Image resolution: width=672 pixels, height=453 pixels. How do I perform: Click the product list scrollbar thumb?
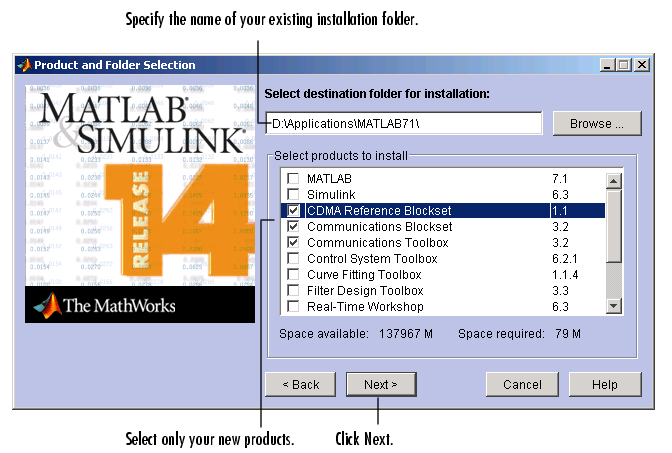[614, 226]
